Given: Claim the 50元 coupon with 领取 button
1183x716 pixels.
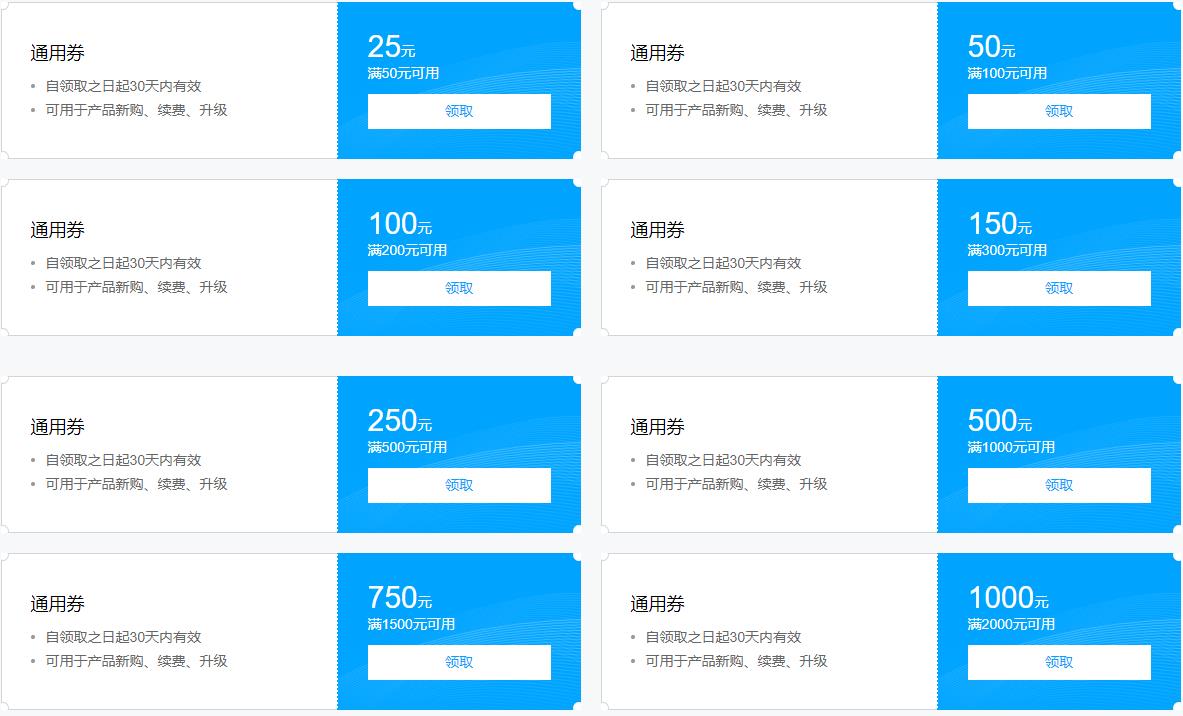Looking at the screenshot, I should coord(1059,111).
